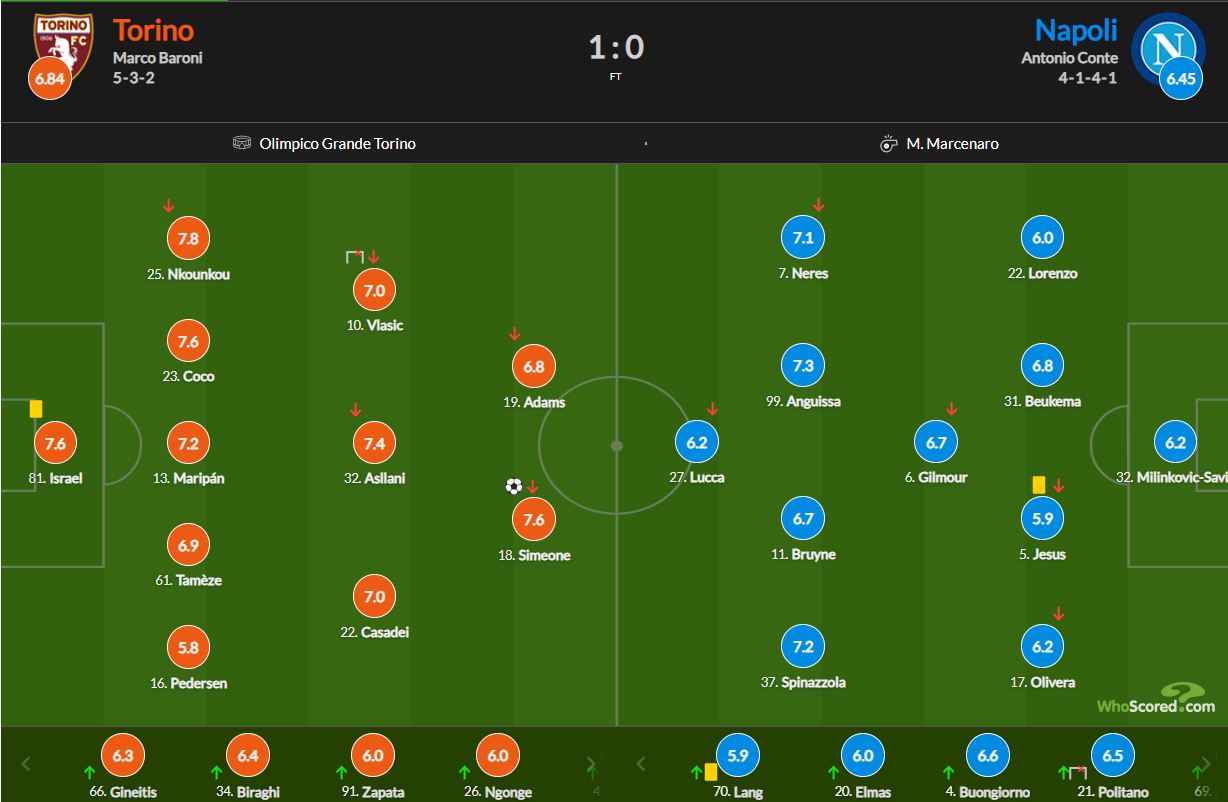Show previous Torino substitutes with far-left arrow
Image resolution: width=1228 pixels, height=802 pixels.
click(x=26, y=764)
